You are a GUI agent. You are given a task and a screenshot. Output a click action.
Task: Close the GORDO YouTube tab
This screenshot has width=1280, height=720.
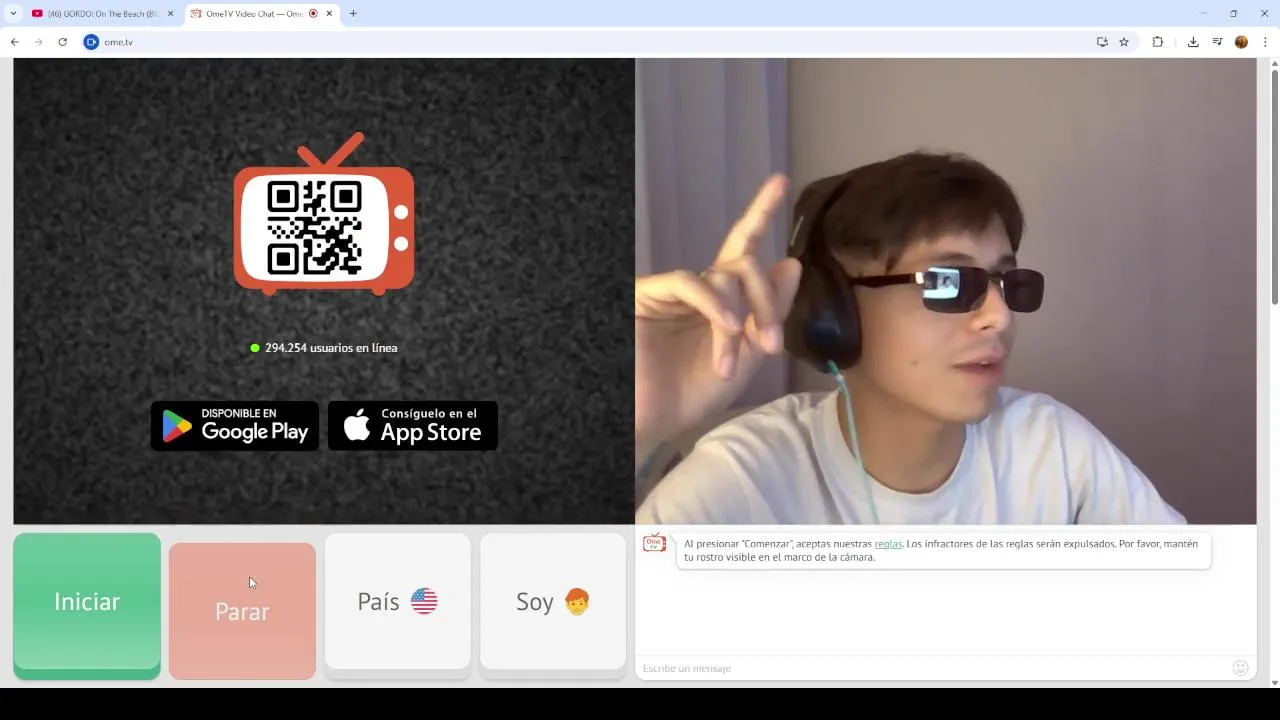click(x=170, y=14)
